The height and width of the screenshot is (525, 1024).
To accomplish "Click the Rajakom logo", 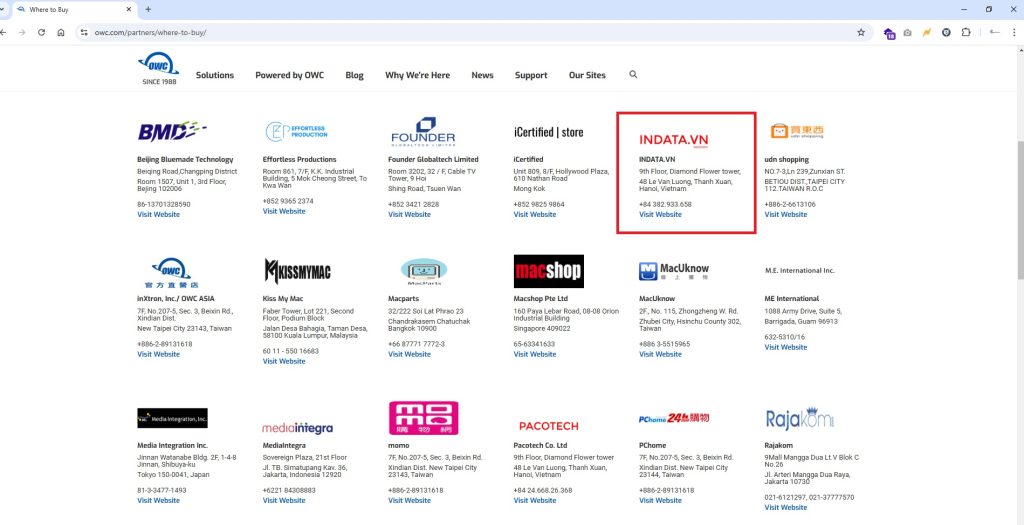I will click(x=799, y=419).
